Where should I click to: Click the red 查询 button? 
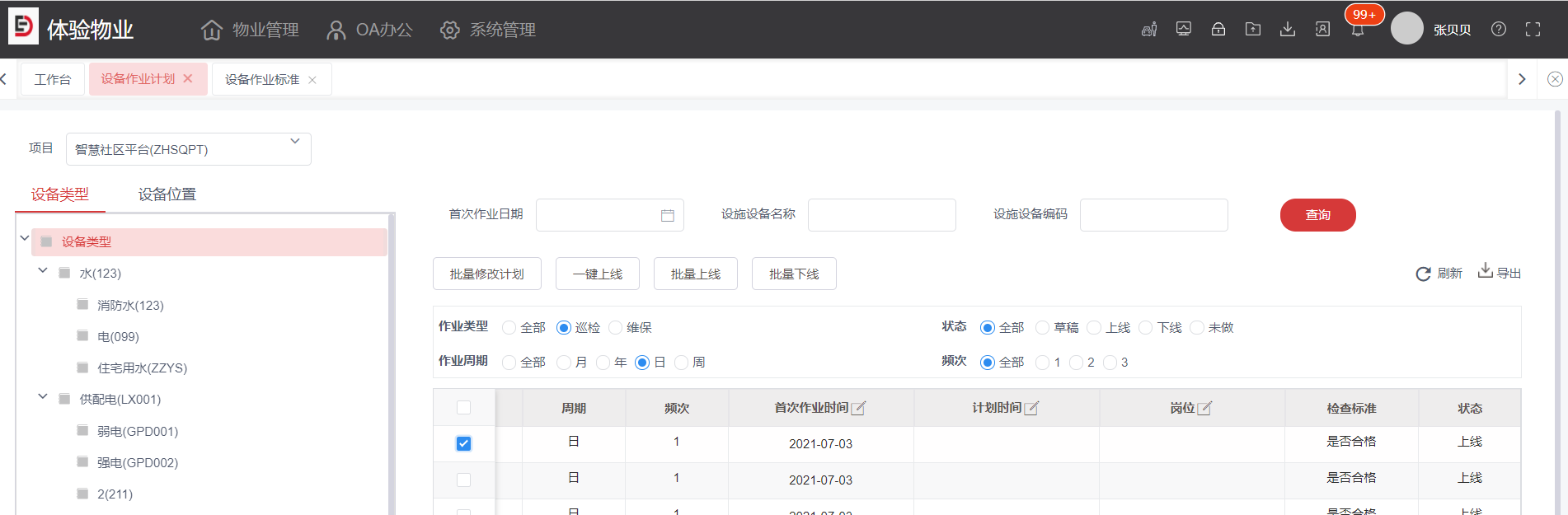coord(1317,215)
